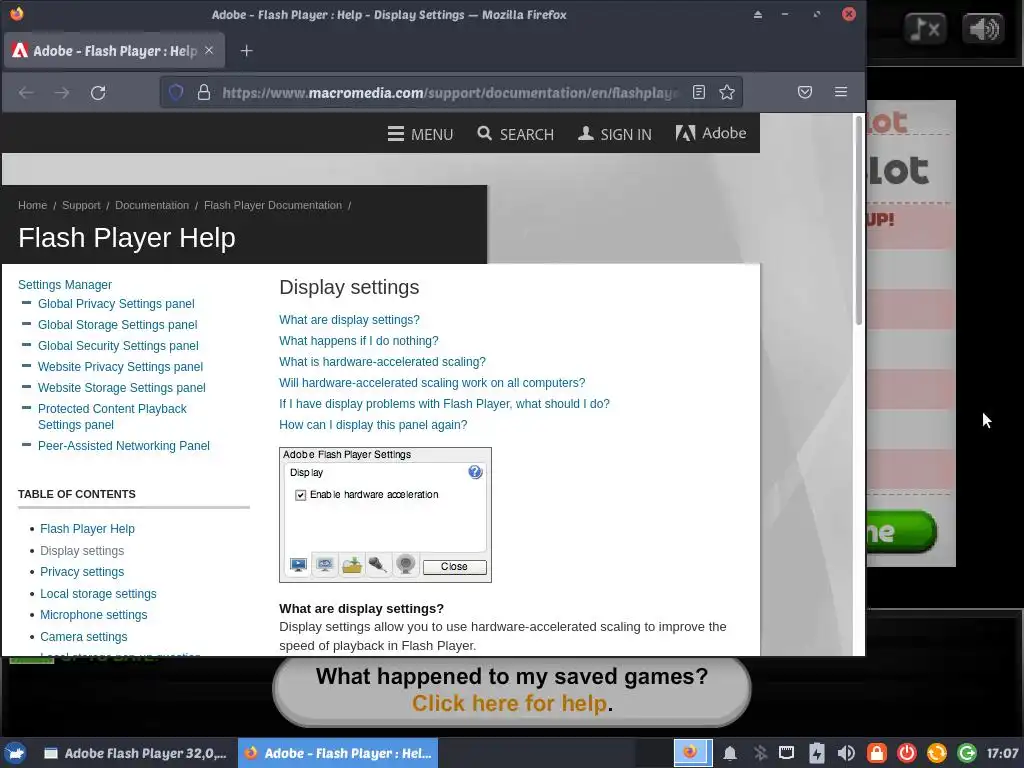Open SEARCH in the Adobe header
The height and width of the screenshot is (768, 1024).
click(x=515, y=134)
